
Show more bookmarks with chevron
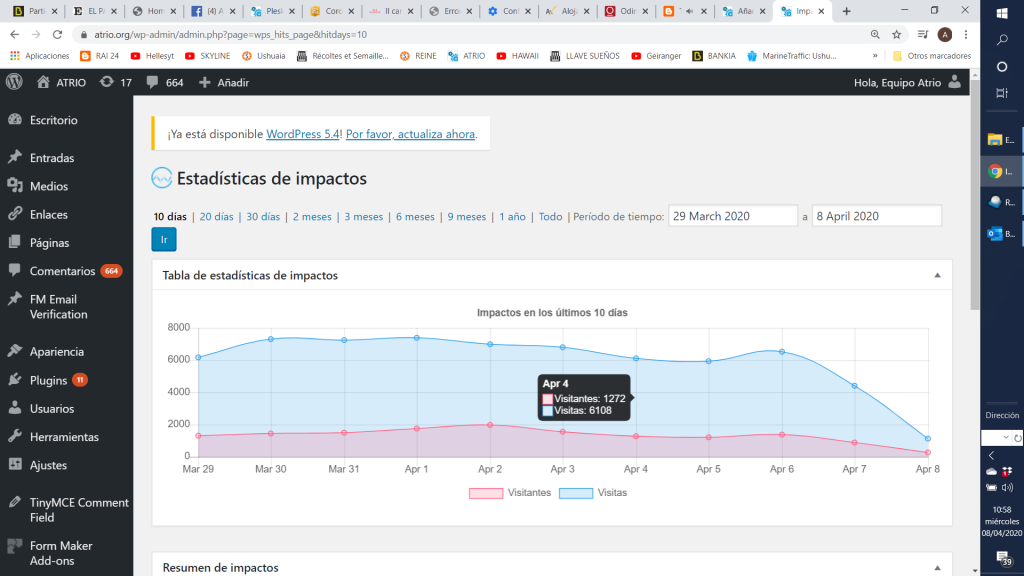(x=876, y=56)
